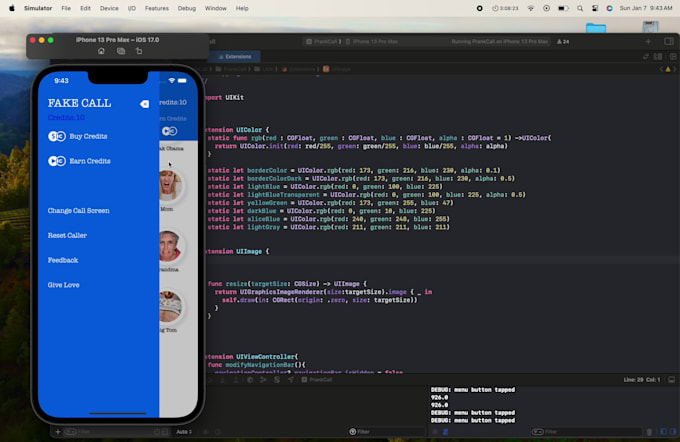Screen dimensions: 680x442
Task: Select the Extensions editor tab in Xcode
Action: (235, 56)
